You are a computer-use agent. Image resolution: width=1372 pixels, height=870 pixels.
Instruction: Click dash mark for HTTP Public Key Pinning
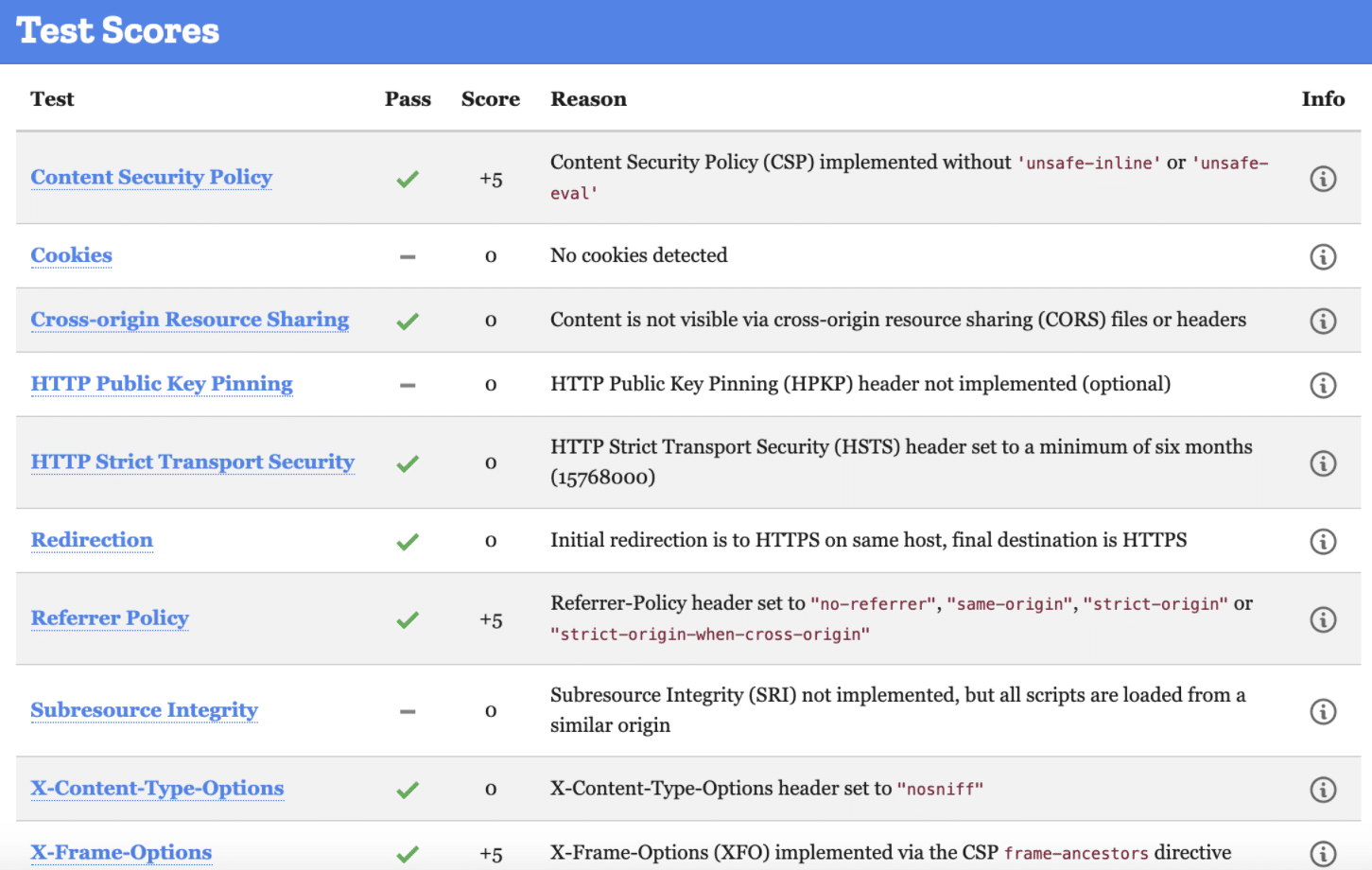tap(408, 385)
